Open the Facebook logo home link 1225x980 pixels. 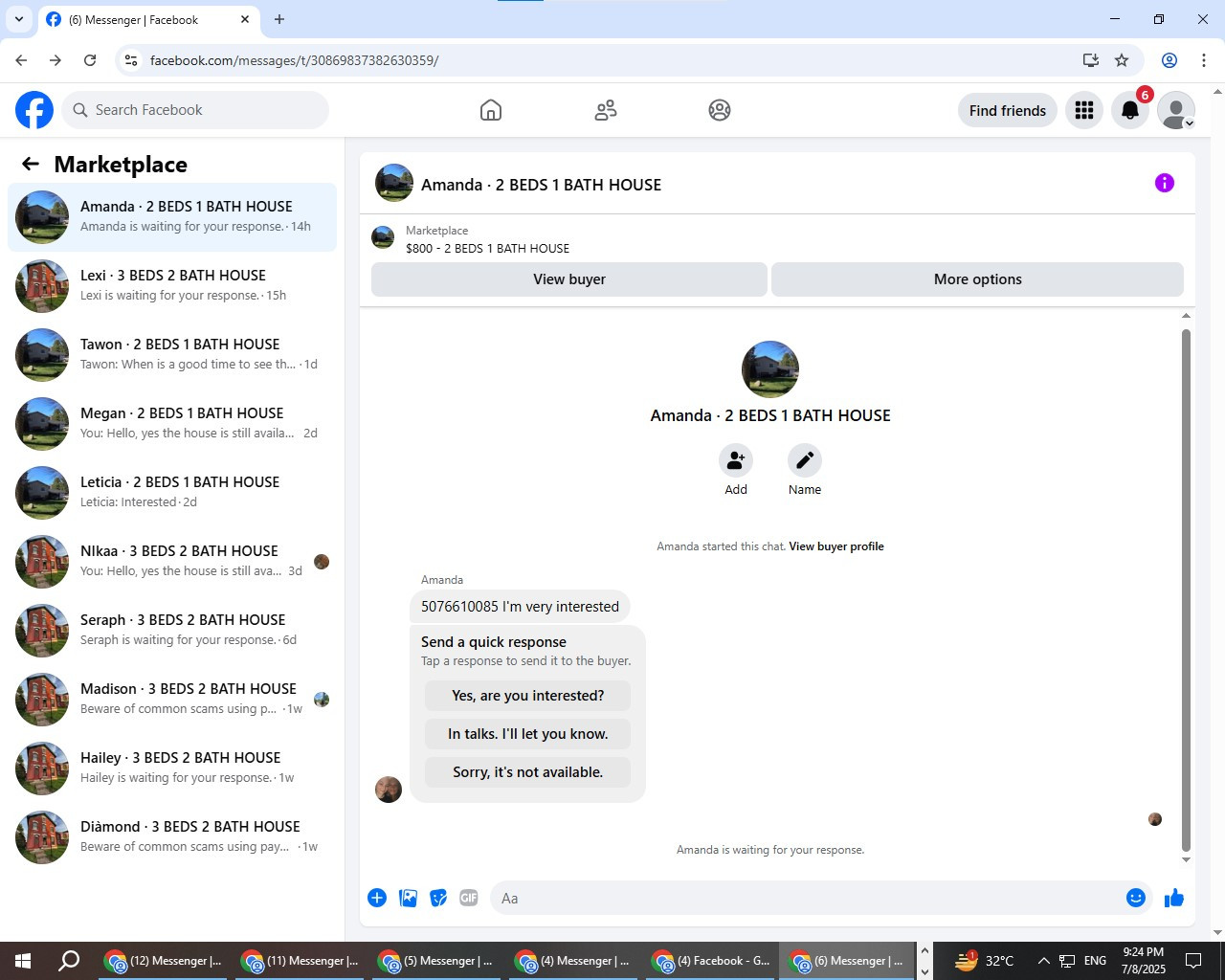34,110
